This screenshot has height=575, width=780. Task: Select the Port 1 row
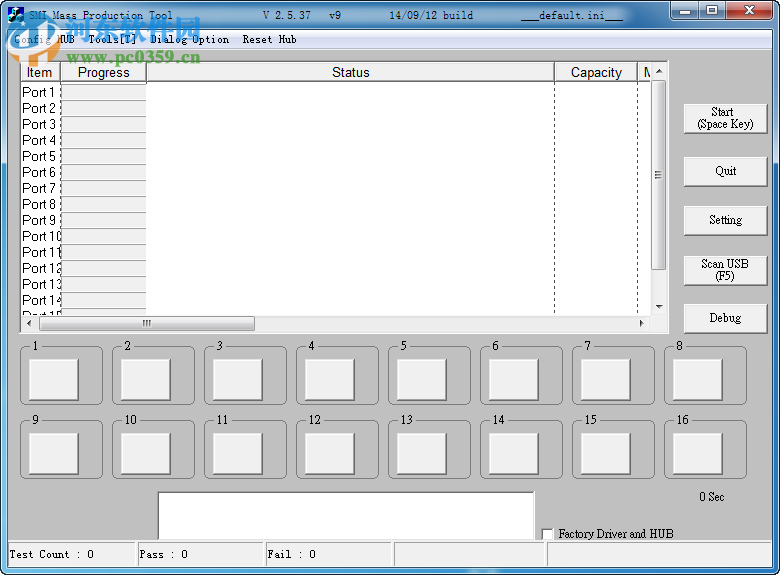tap(336, 92)
